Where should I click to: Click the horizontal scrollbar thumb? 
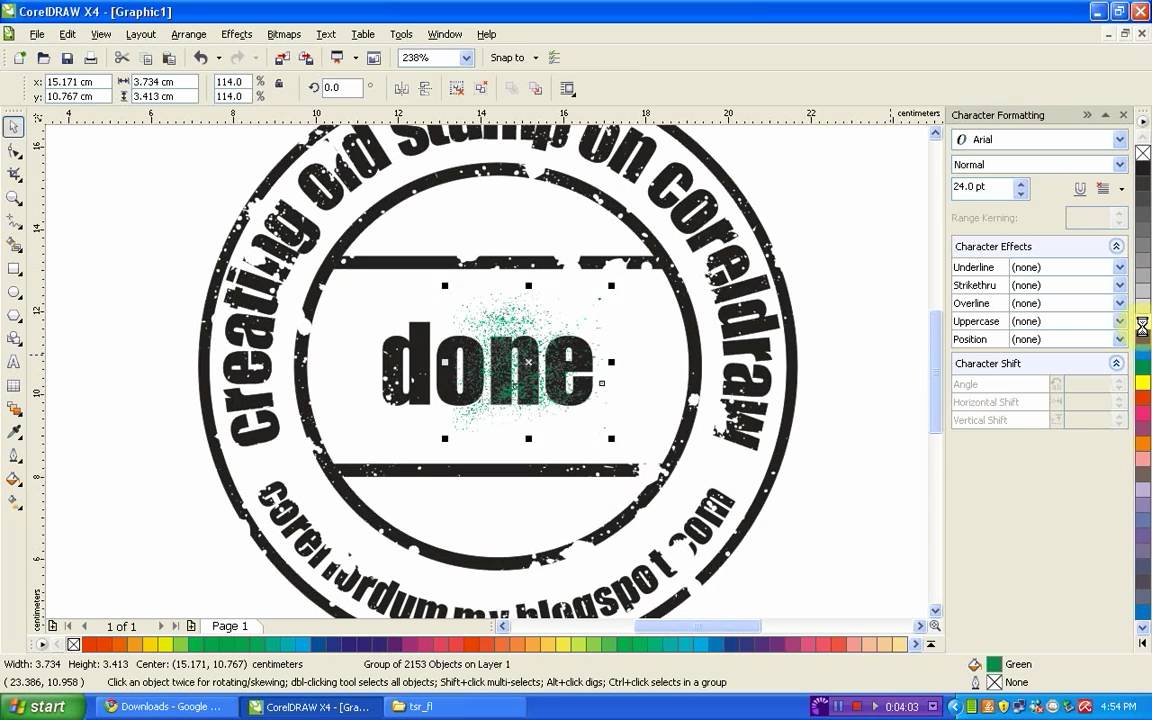coord(696,626)
